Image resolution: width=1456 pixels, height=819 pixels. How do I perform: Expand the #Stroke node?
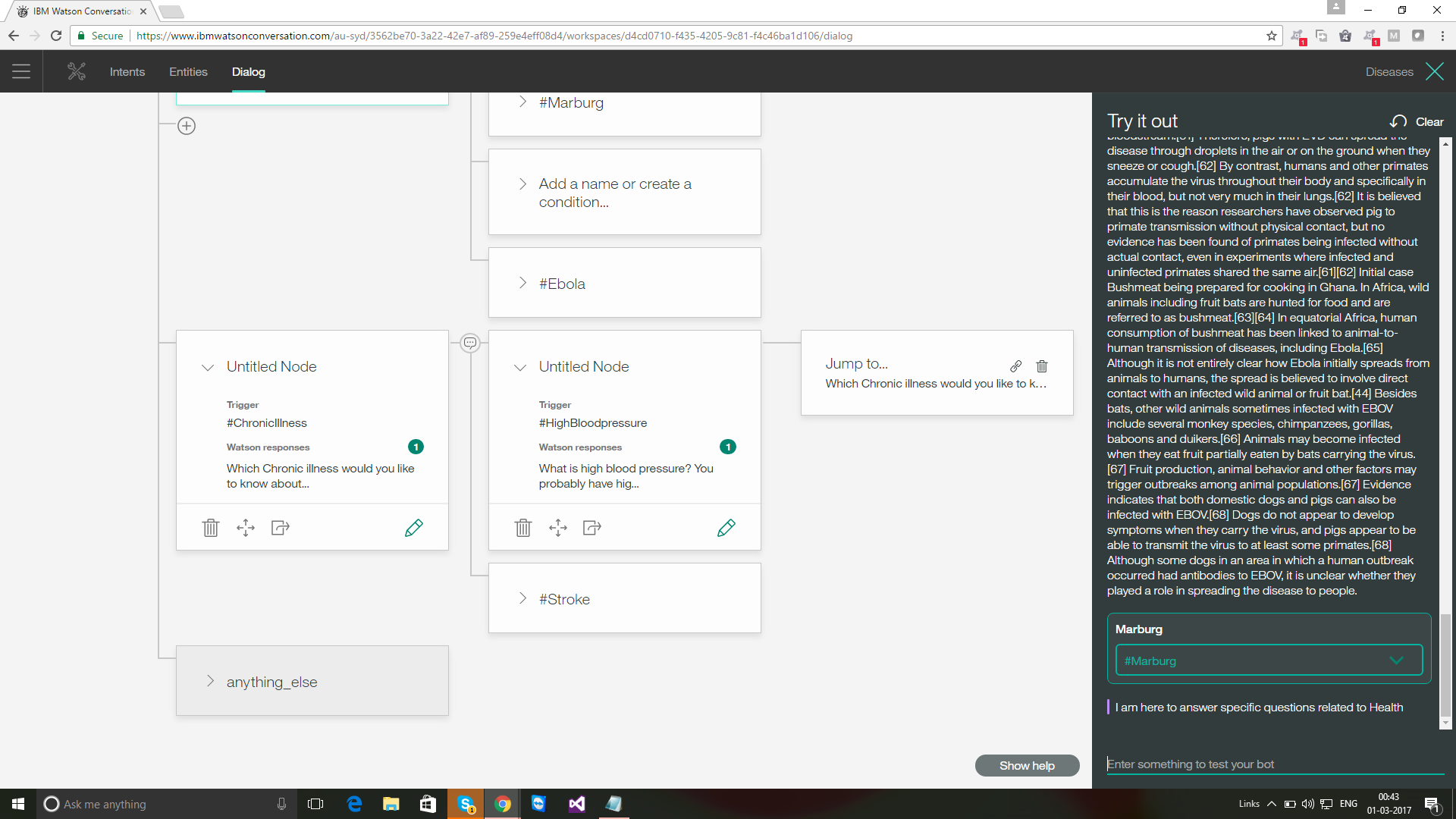pos(522,598)
